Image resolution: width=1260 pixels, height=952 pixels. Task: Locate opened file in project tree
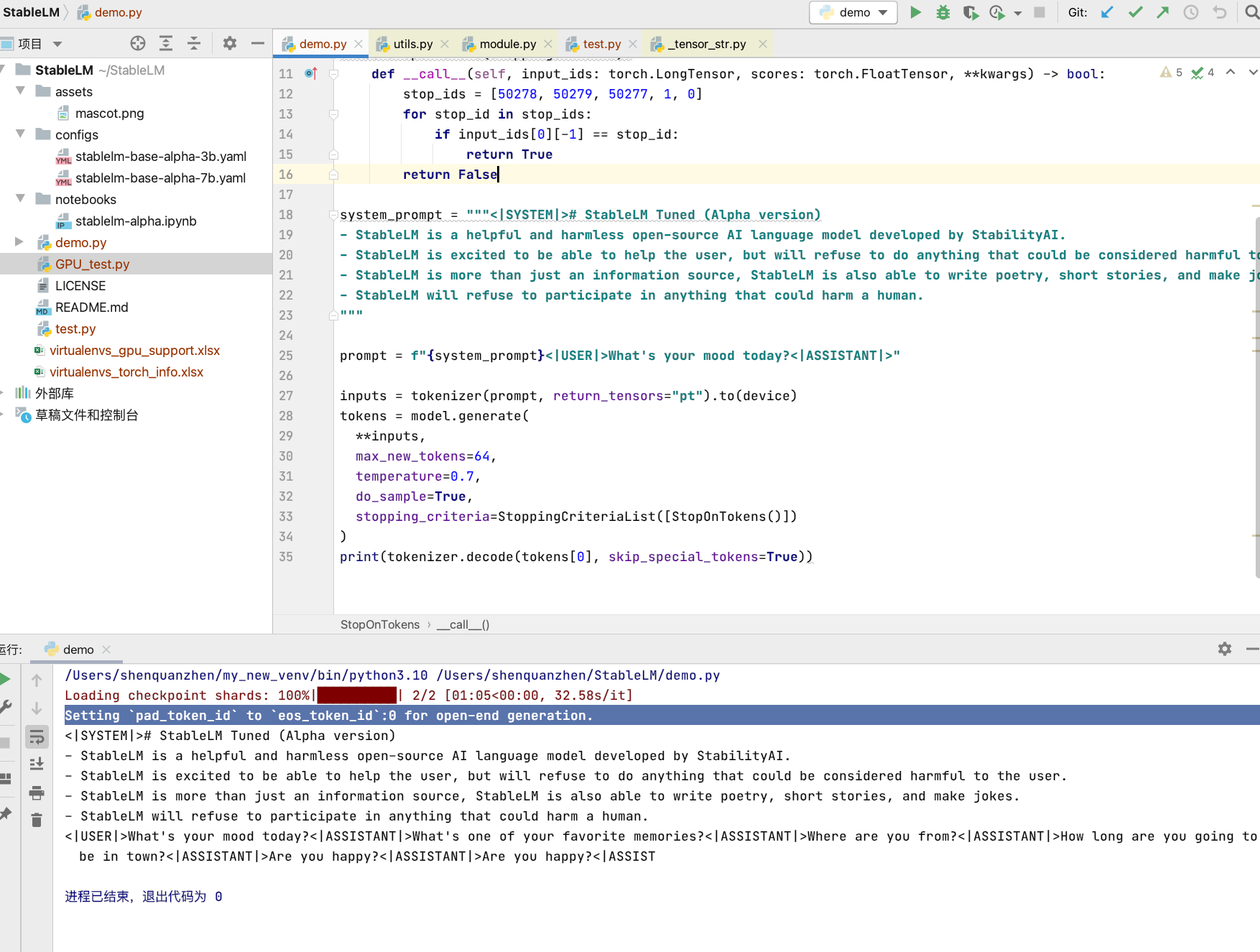pos(138,44)
